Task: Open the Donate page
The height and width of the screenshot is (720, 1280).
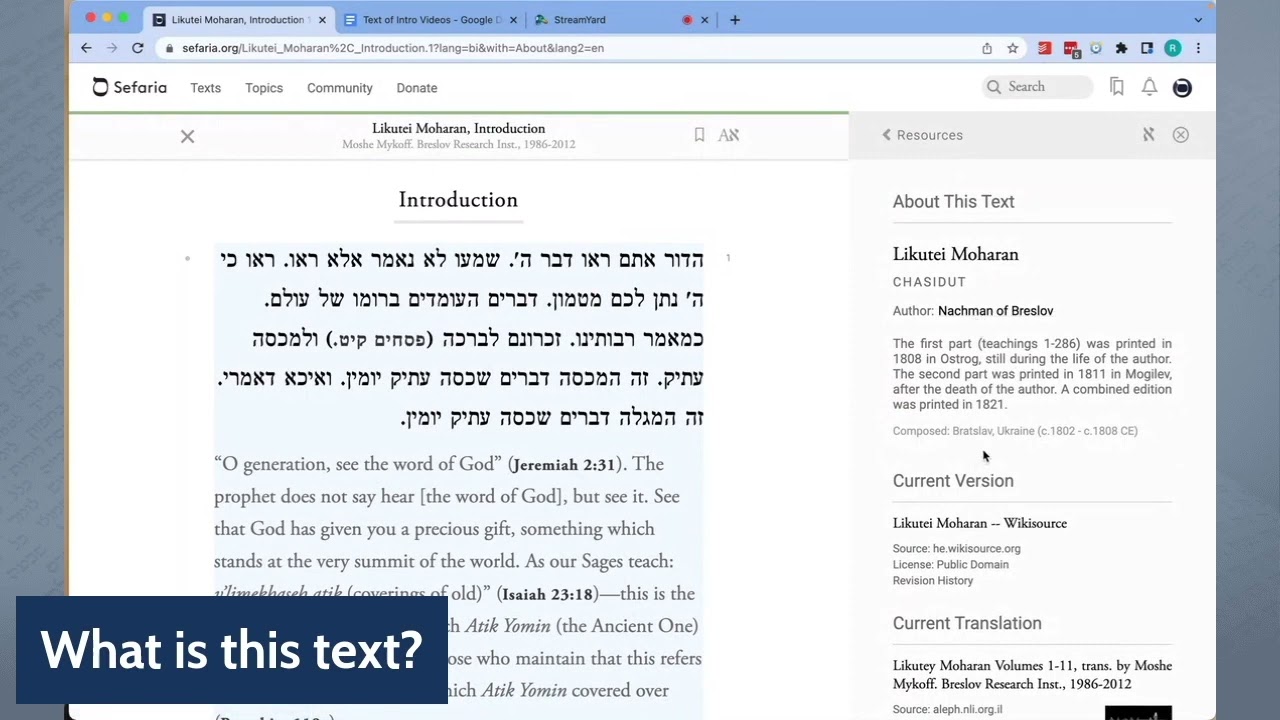Action: [417, 88]
